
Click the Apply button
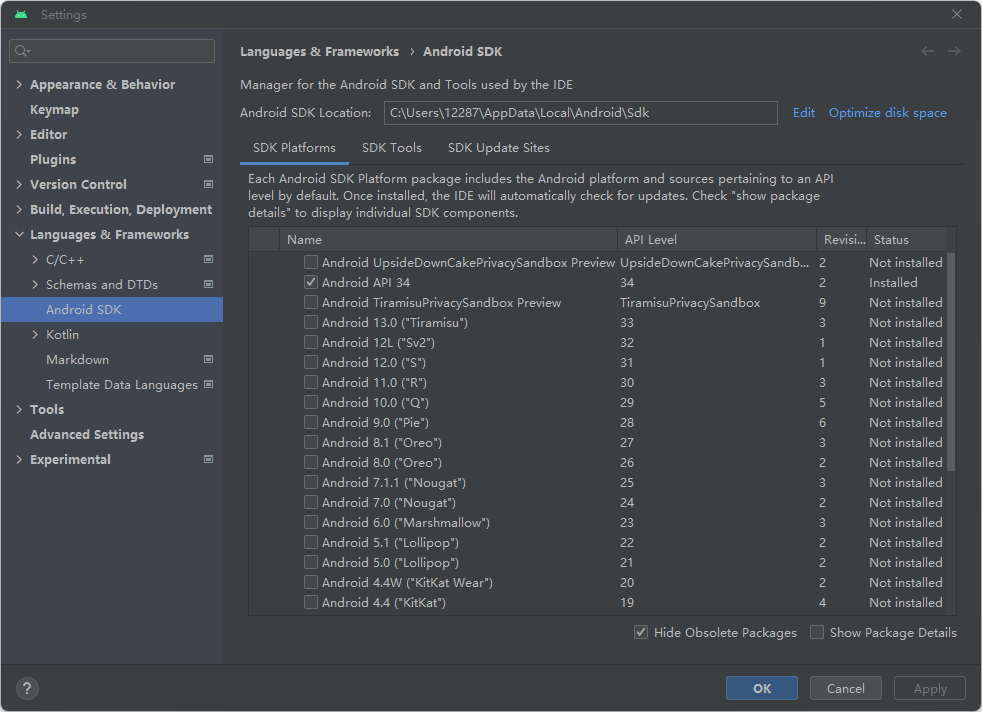pos(930,689)
